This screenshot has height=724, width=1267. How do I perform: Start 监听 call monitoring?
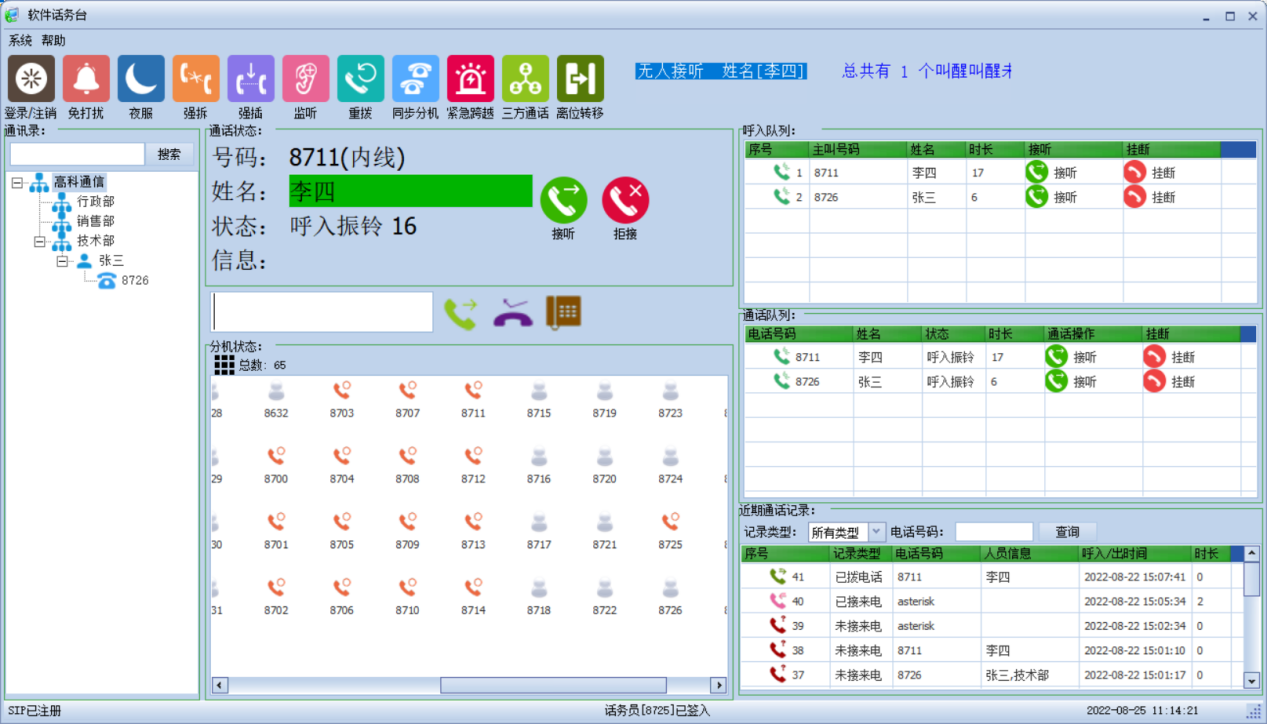[305, 78]
